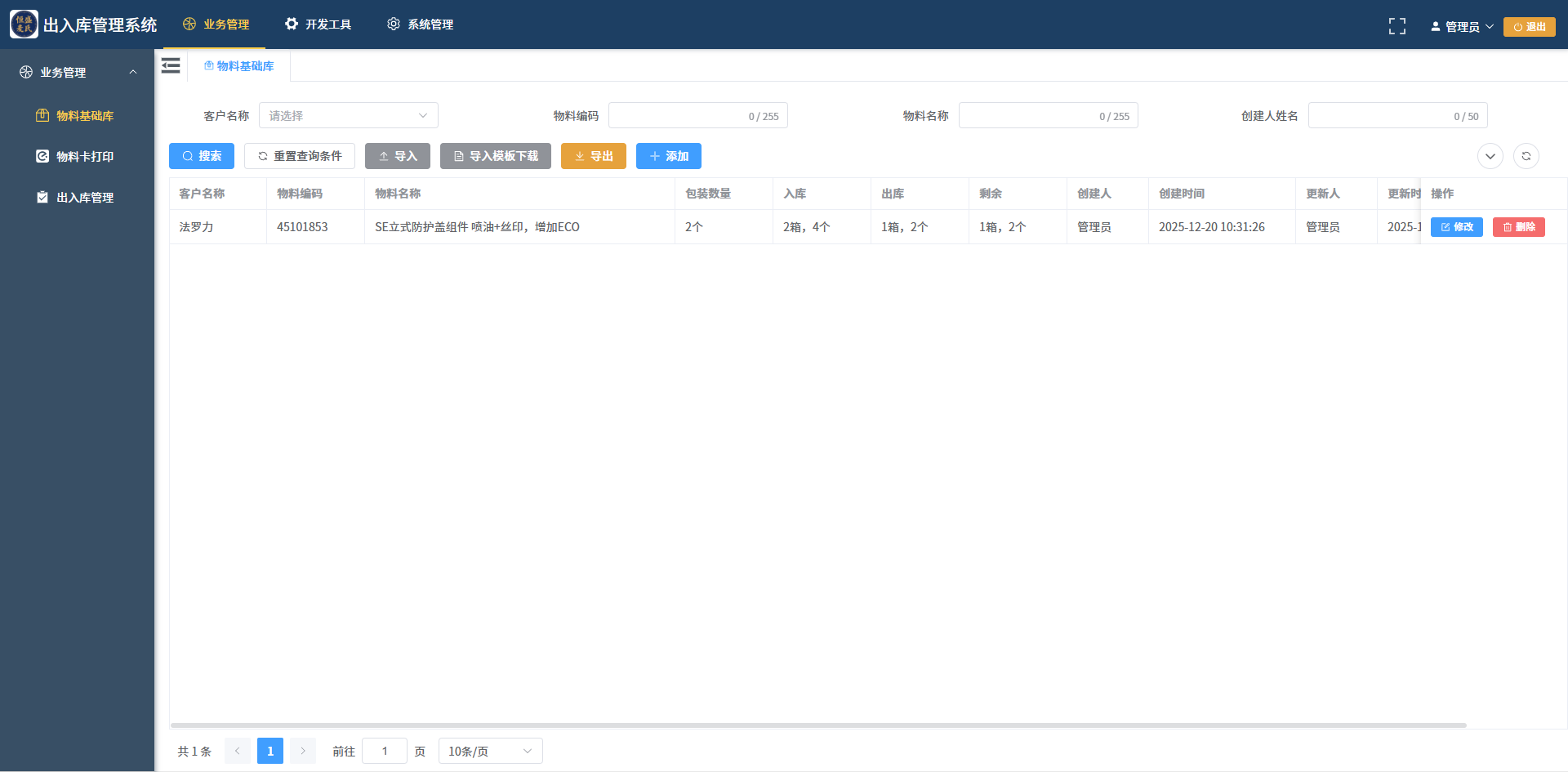Click inside the 物料编码 input field
The width and height of the screenshot is (1568, 772).
click(698, 115)
